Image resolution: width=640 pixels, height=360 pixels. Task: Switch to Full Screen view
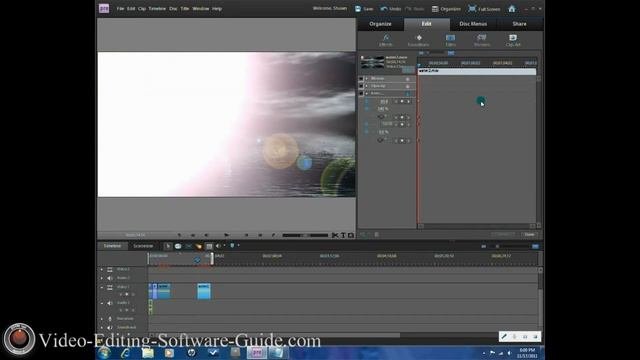(x=484, y=9)
